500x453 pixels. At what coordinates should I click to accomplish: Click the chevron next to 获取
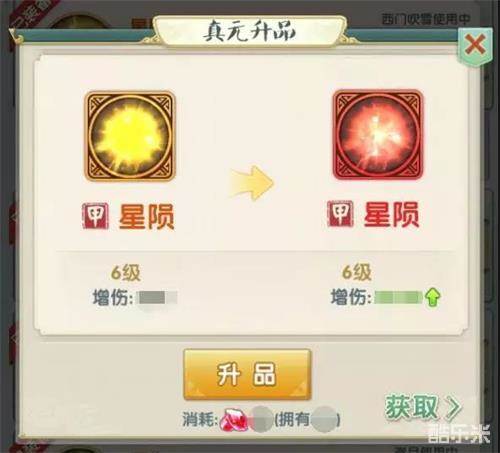pos(454,407)
